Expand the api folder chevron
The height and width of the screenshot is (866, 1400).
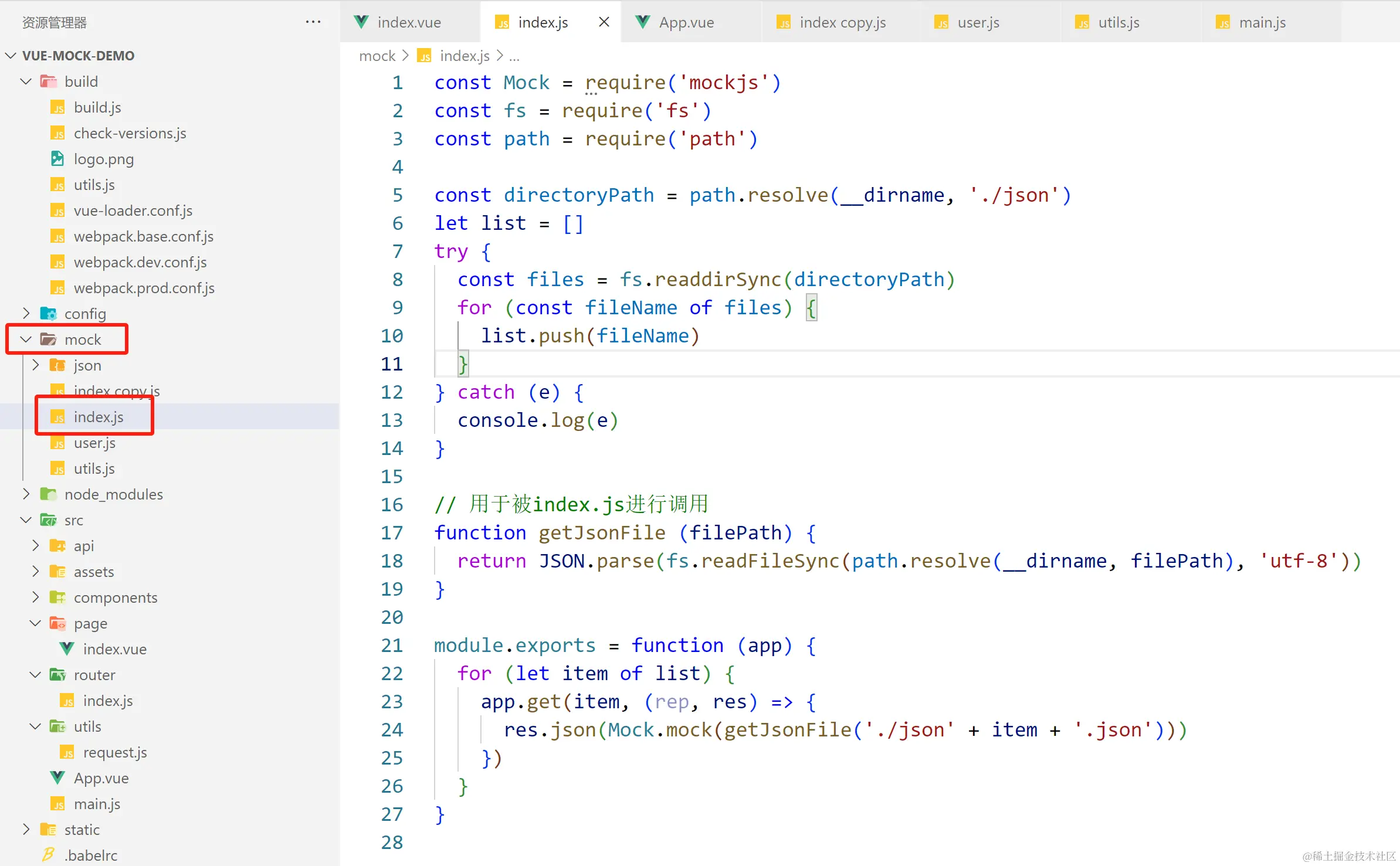(35, 546)
